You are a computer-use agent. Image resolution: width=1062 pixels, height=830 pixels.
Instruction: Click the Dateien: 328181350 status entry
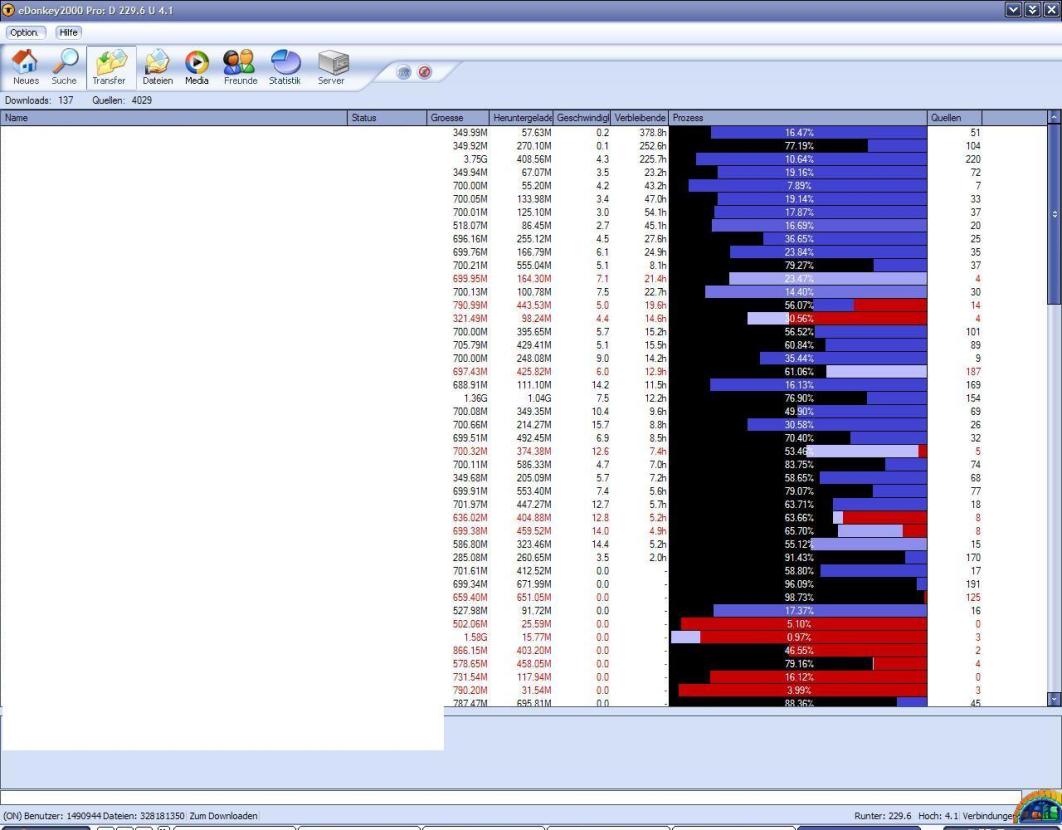144,816
